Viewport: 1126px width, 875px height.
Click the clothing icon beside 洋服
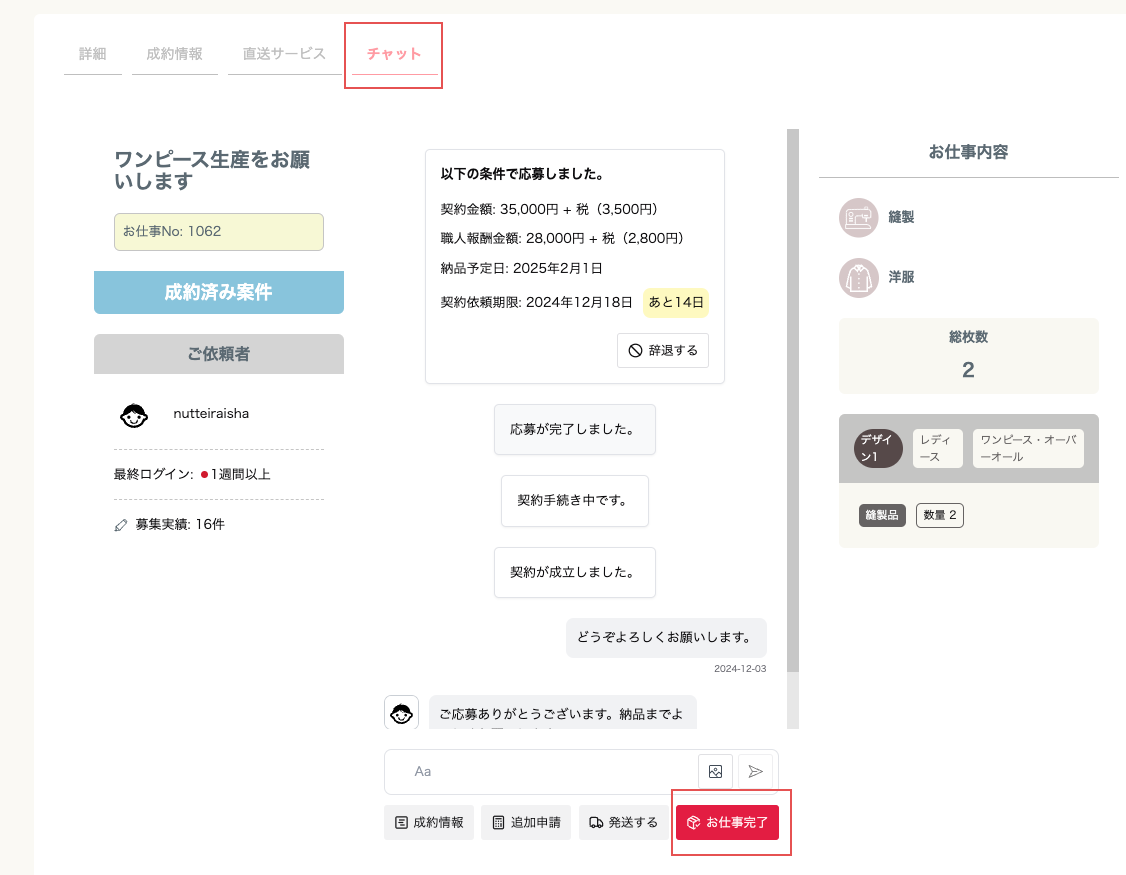[859, 277]
